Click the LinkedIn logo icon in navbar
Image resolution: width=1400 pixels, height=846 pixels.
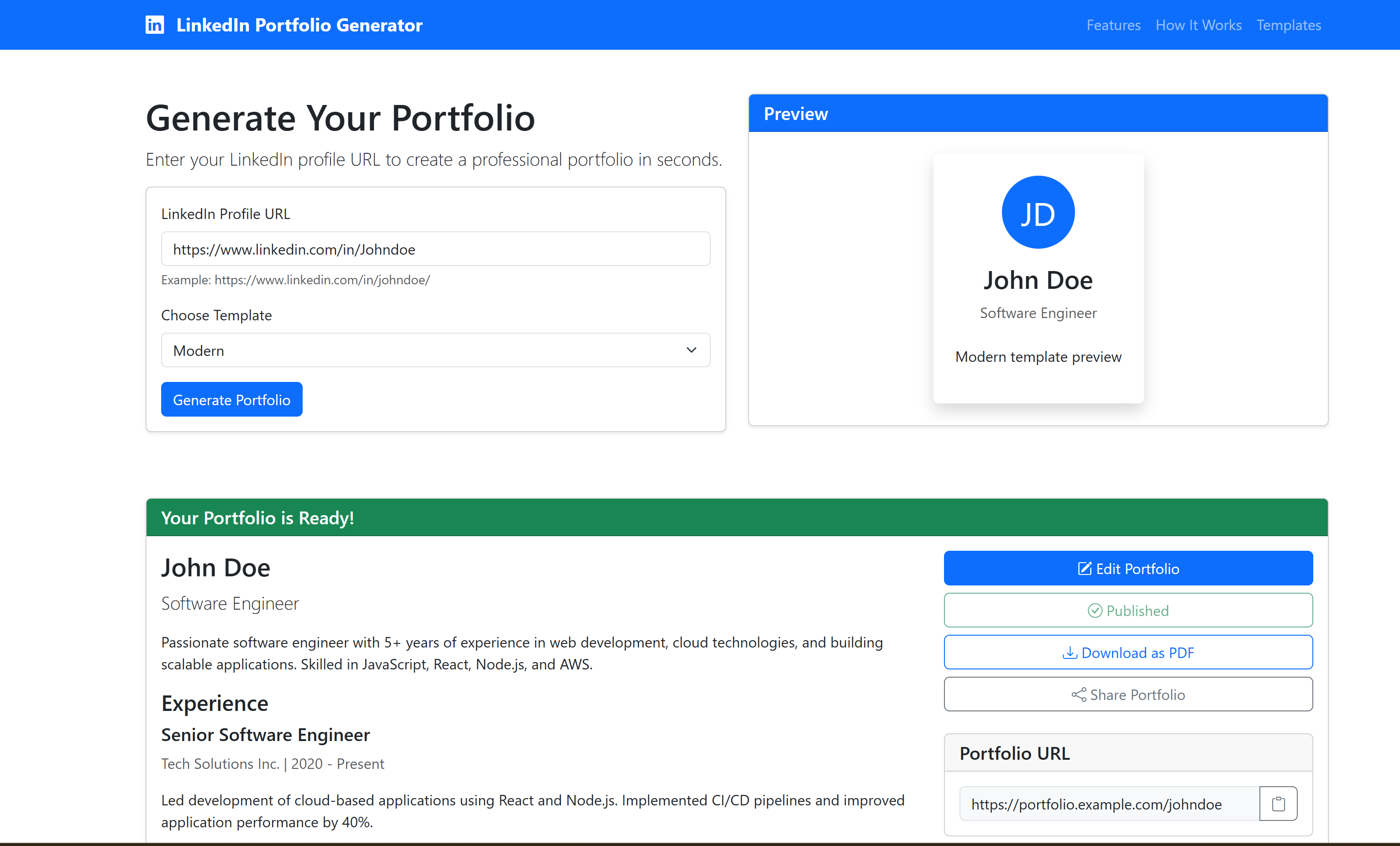(x=155, y=25)
